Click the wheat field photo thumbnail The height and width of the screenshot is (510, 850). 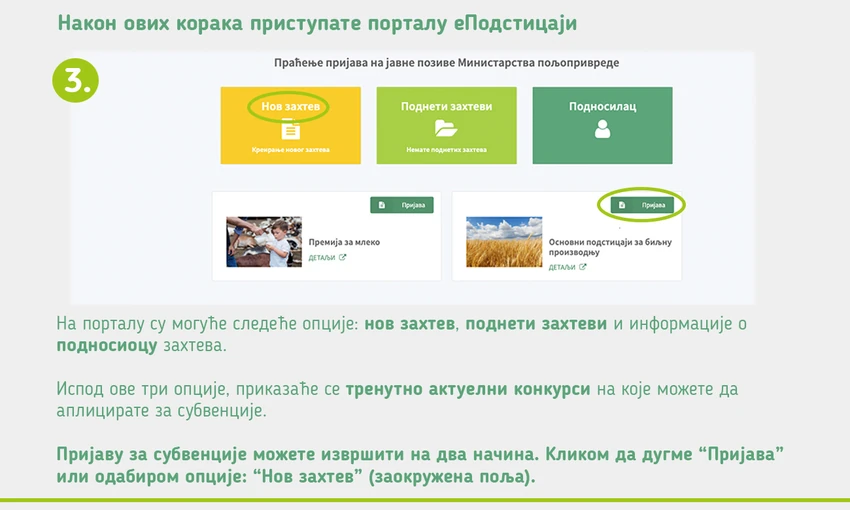coord(504,242)
